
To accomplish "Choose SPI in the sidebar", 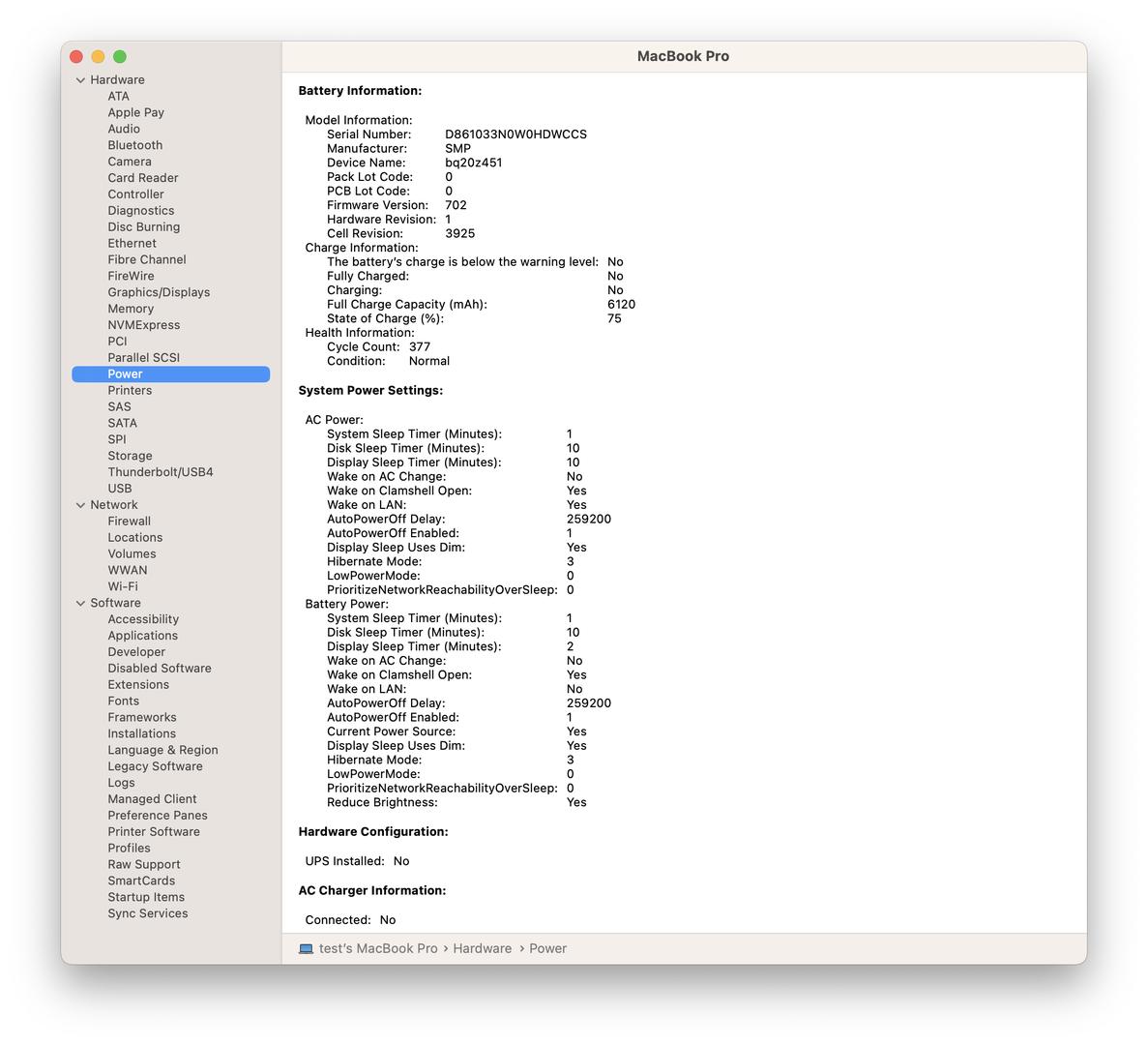I will click(x=117, y=439).
